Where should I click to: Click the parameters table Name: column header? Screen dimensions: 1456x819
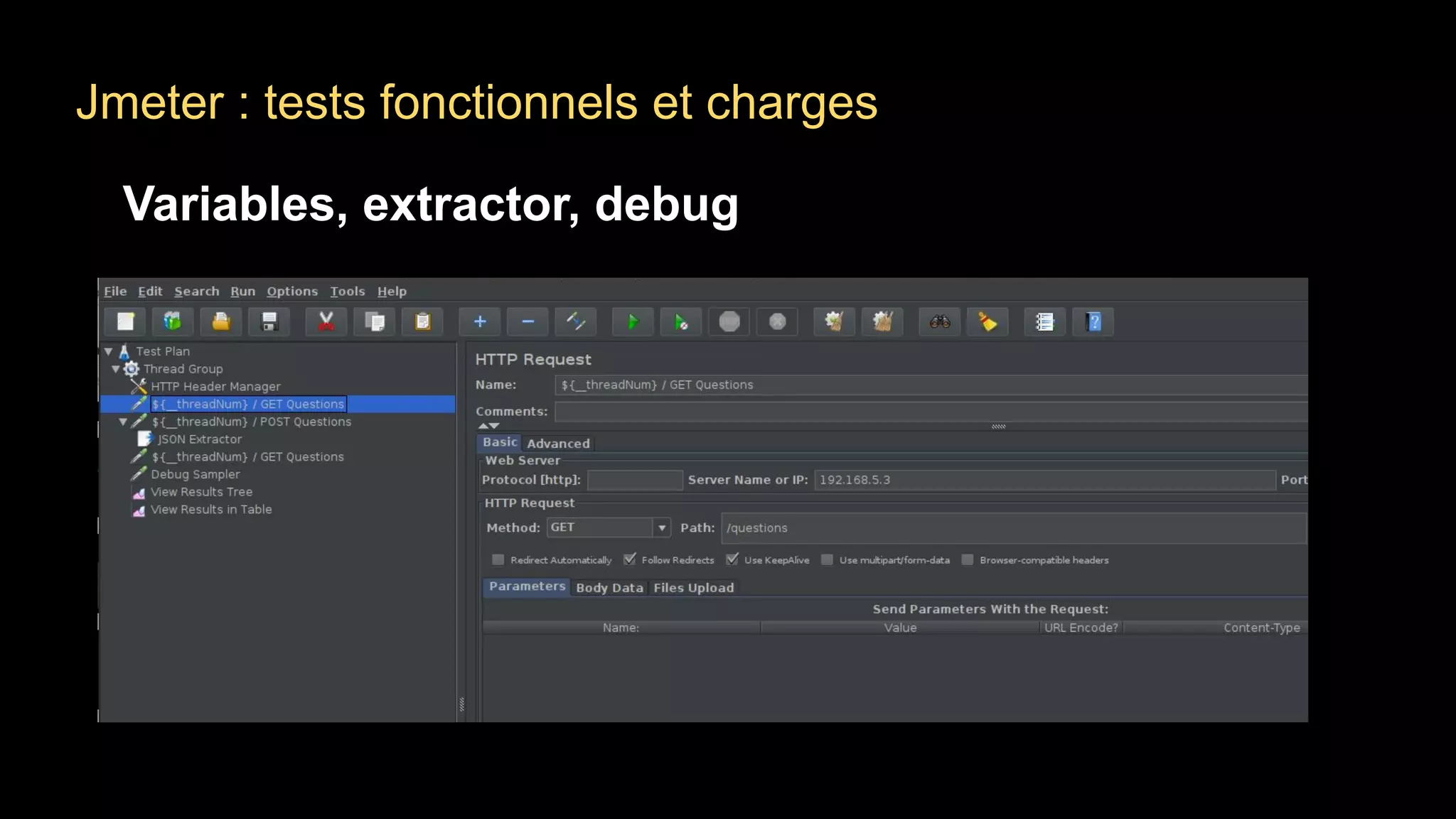point(621,628)
